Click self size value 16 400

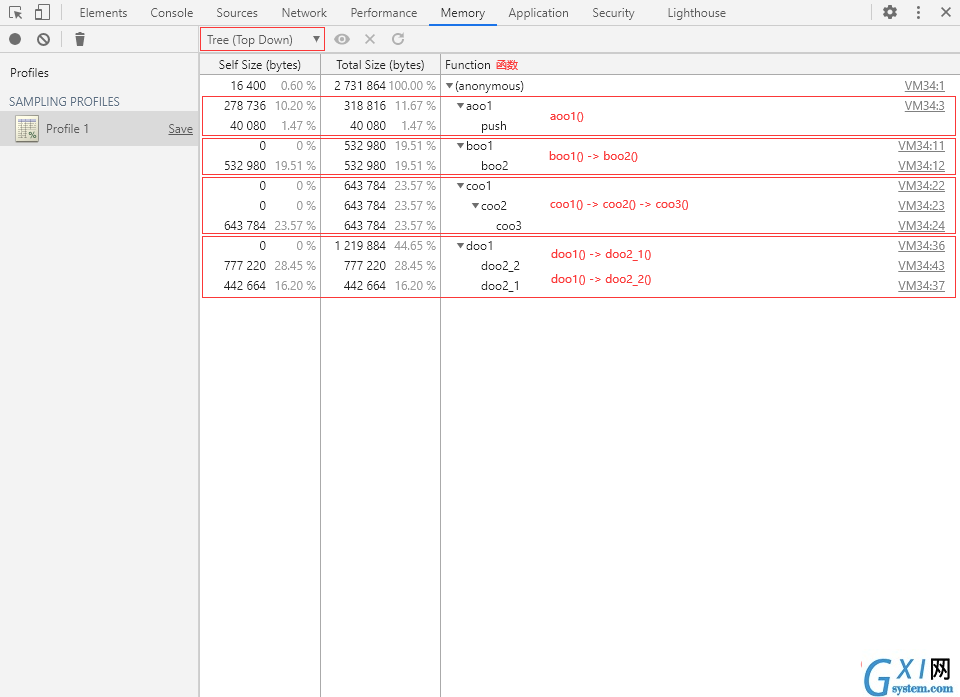[248, 86]
